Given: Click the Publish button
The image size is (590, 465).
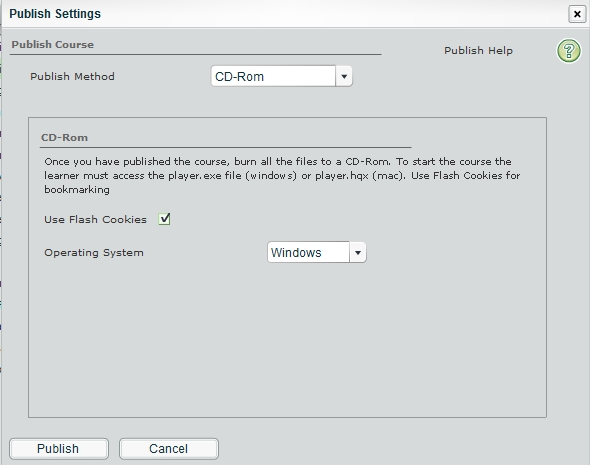Looking at the screenshot, I should click(59, 448).
